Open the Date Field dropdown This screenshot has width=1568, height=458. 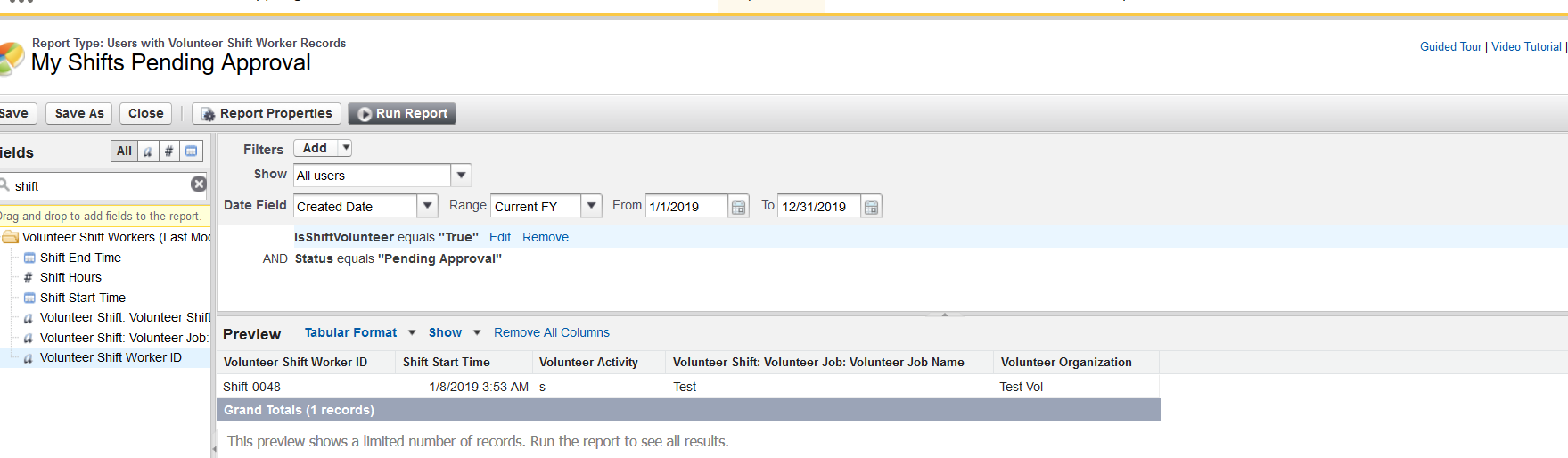click(428, 206)
